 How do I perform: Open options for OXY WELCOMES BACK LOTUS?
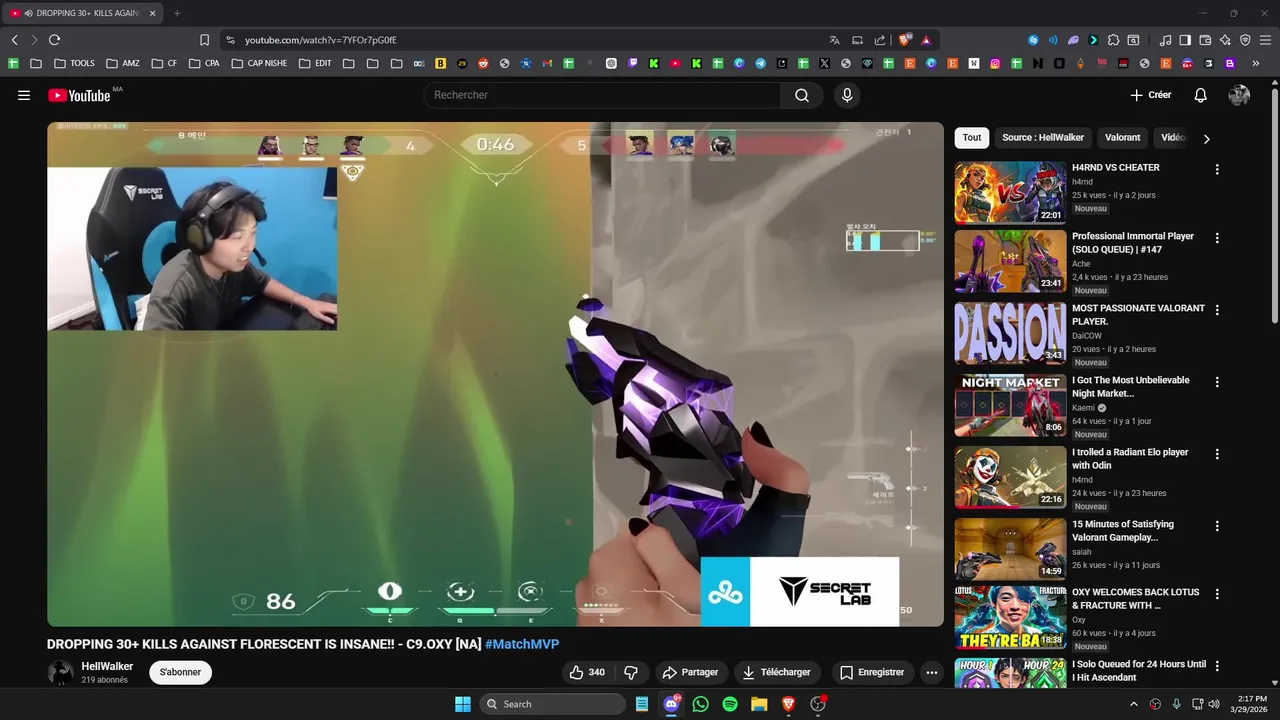(1217, 595)
